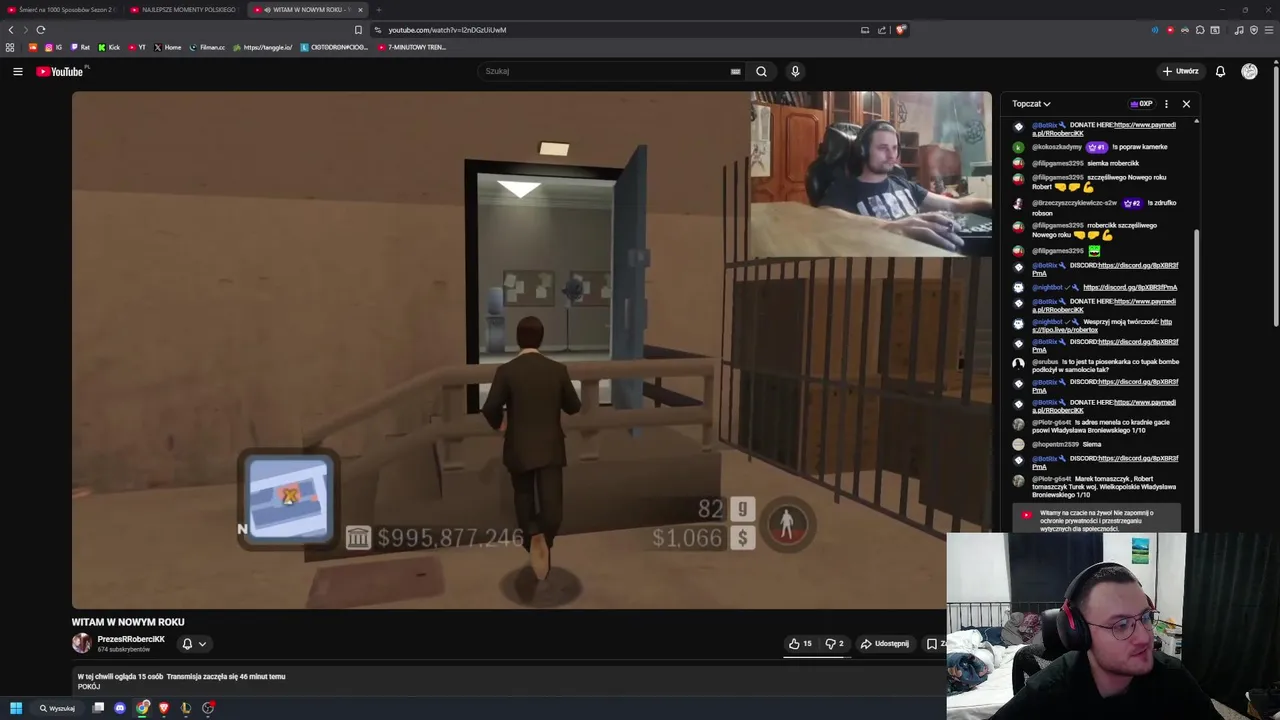The width and height of the screenshot is (1280, 720).
Task: Click the Utwórz create button
Action: coord(1180,71)
